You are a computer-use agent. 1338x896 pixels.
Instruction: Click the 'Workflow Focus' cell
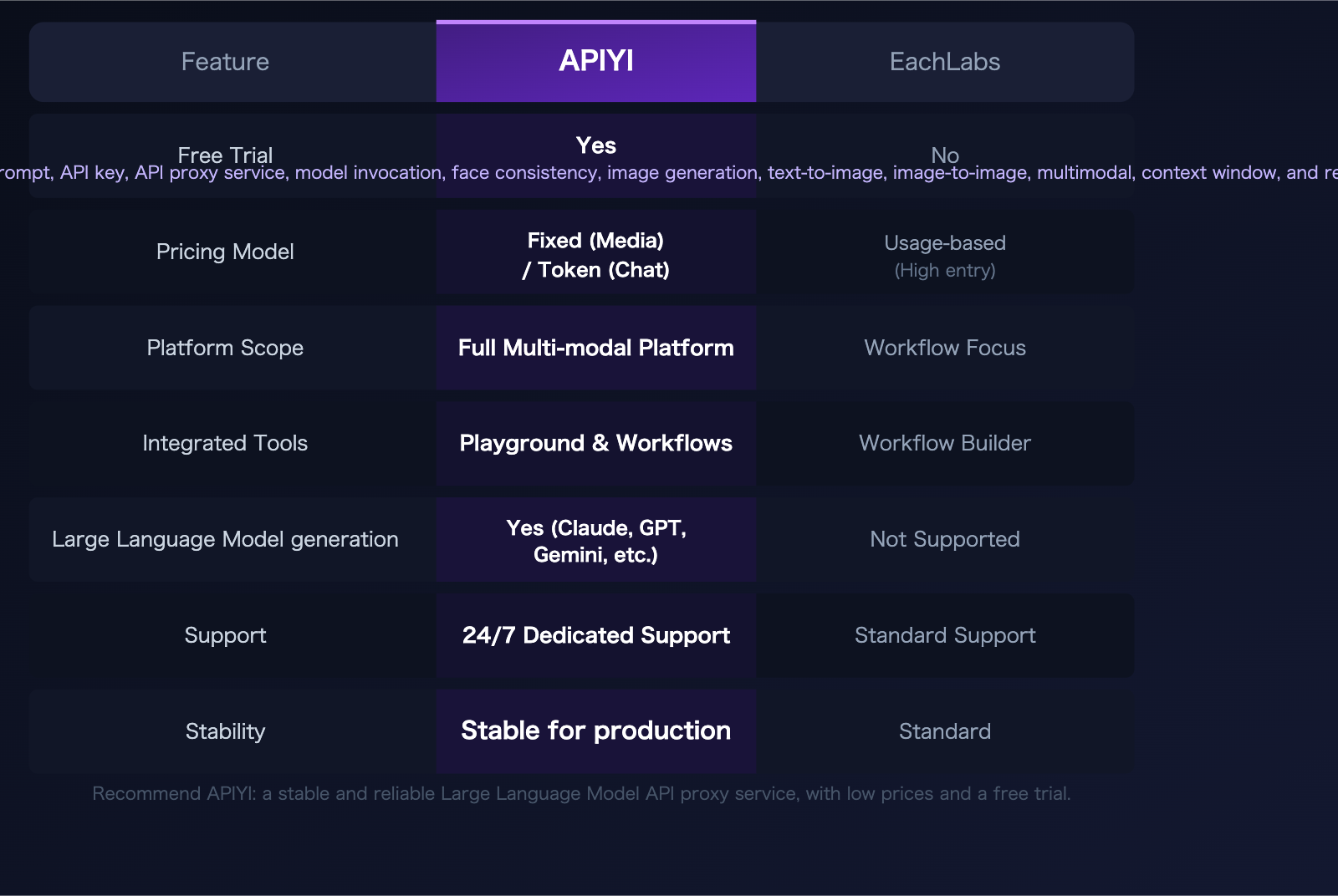click(x=944, y=348)
